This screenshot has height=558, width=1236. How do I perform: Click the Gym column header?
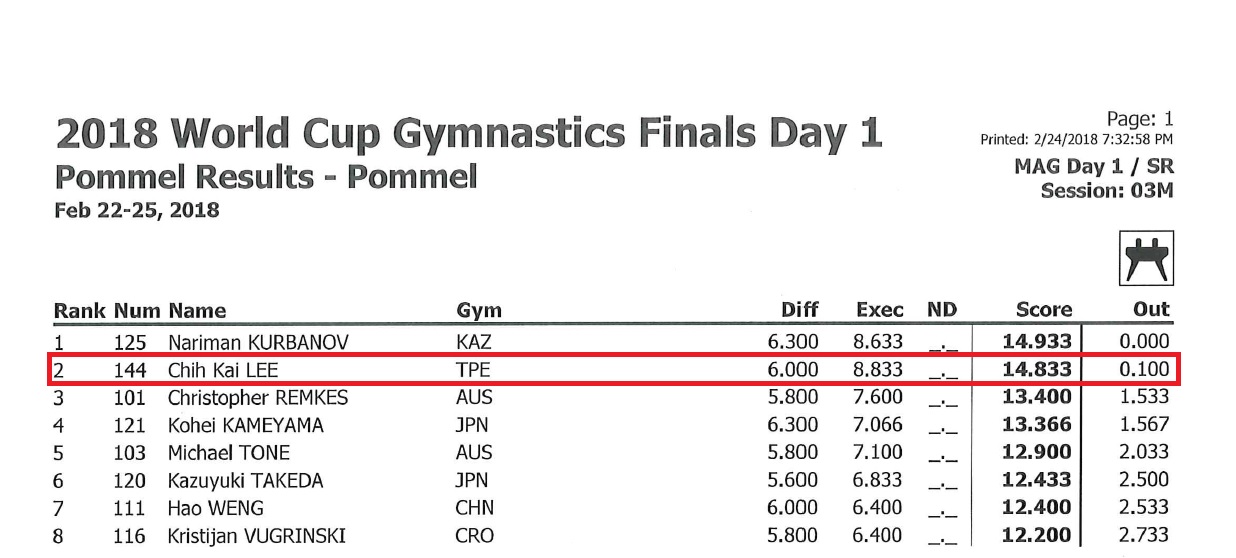tap(478, 310)
